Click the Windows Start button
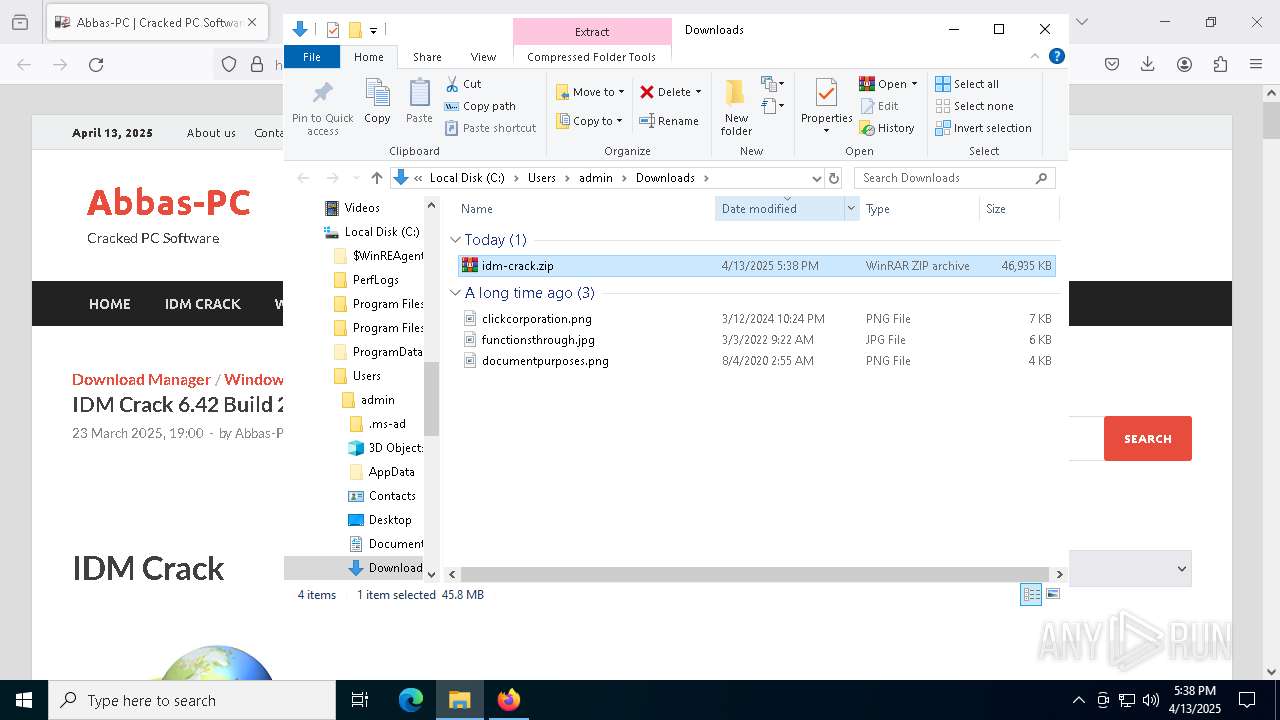 [x=24, y=700]
